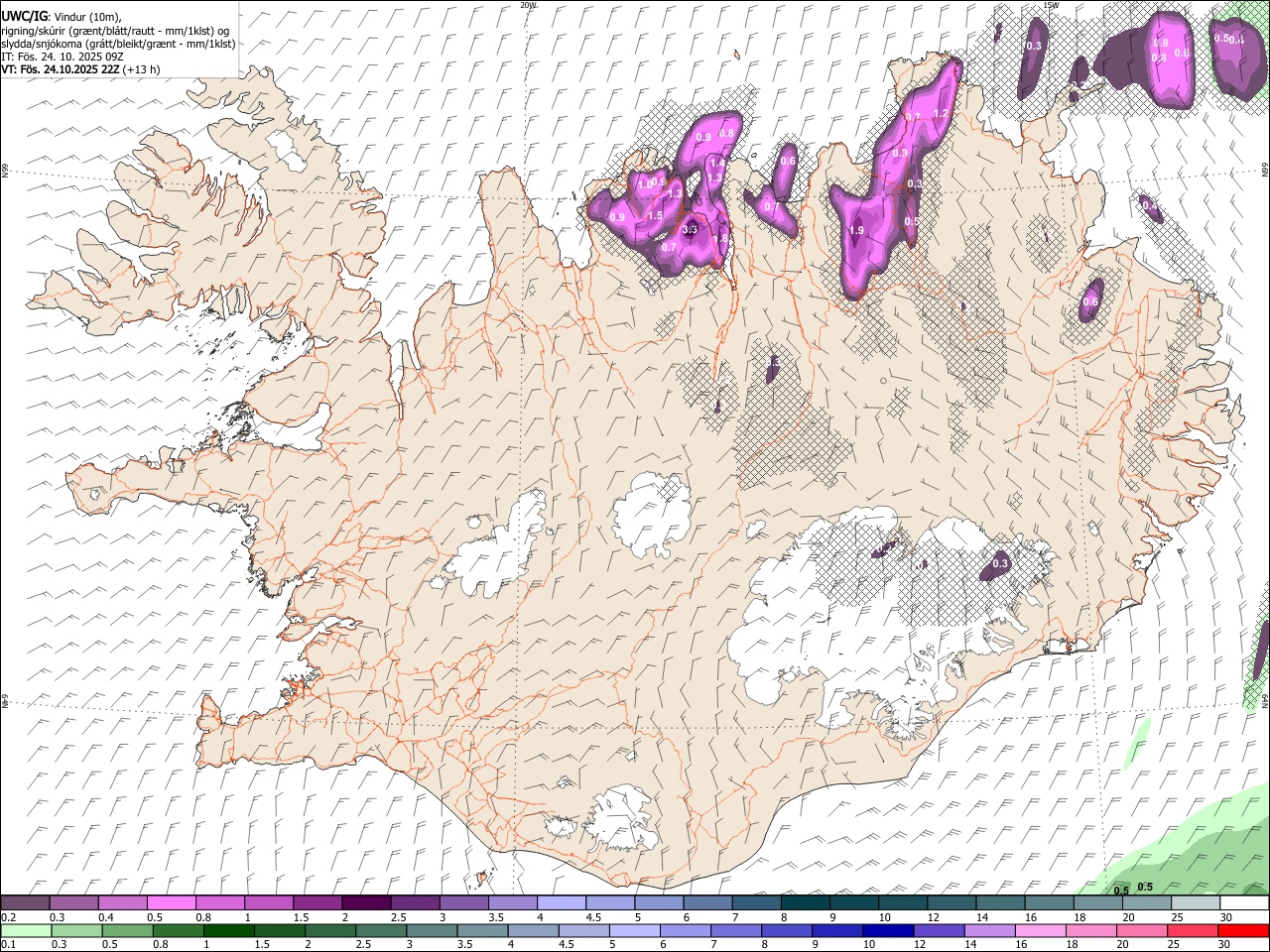Click the dark teal 8 swatch in the top legend row
Image resolution: width=1270 pixels, height=952 pixels.
(x=806, y=903)
